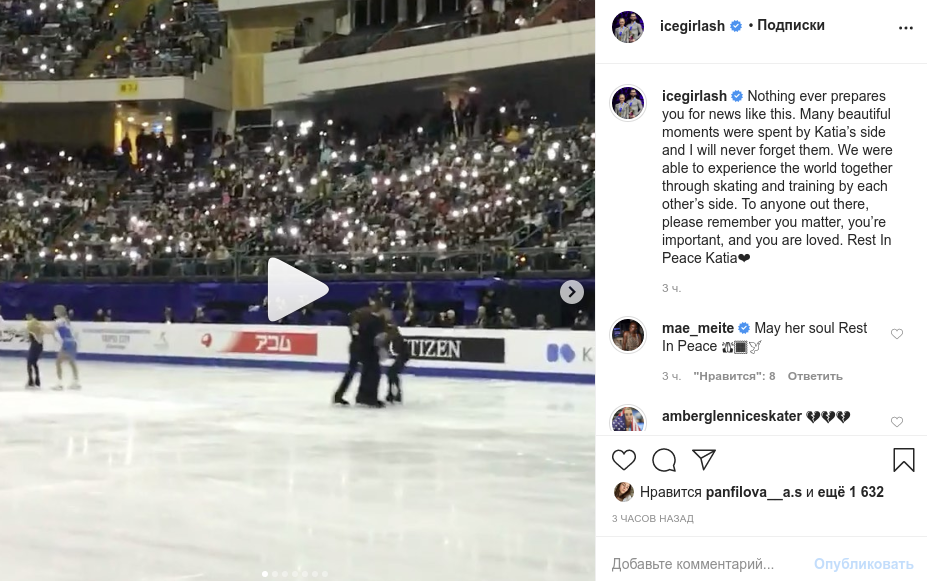Focus the Добавьте комментарий input field
This screenshot has height=581, width=927.
point(704,564)
